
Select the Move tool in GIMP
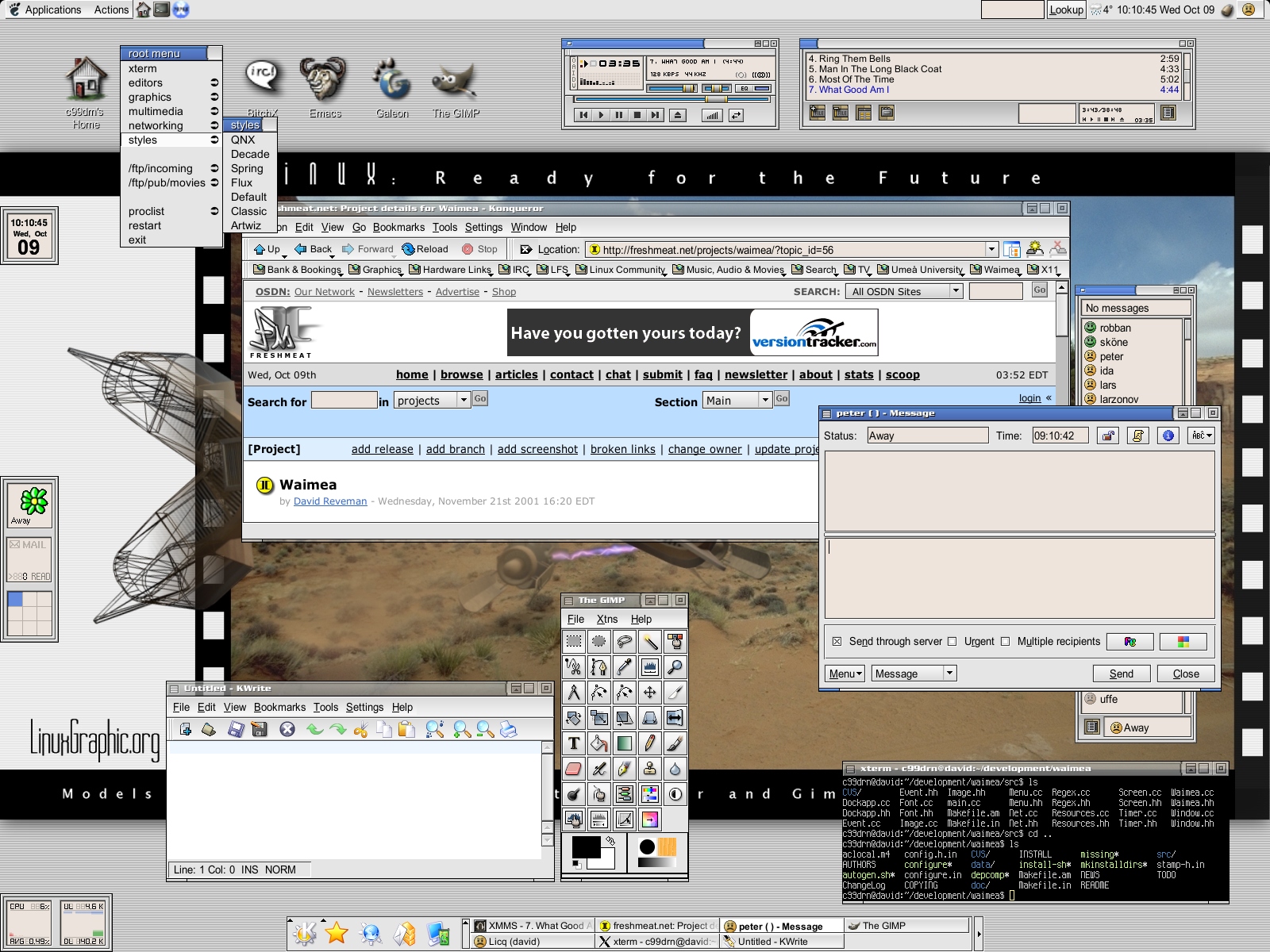tap(650, 692)
